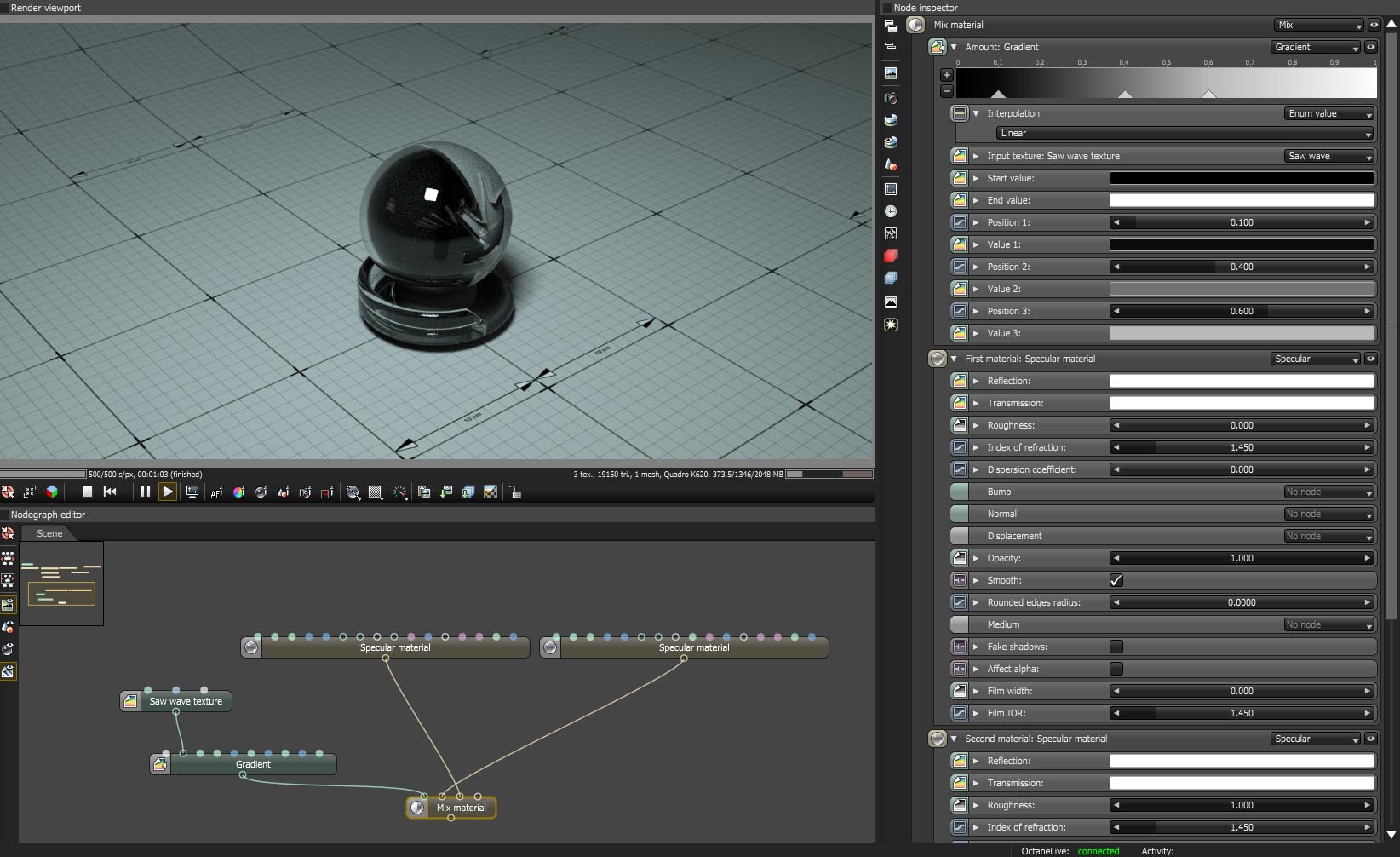This screenshot has width=1400, height=857.
Task: Click the collapse all nodes icon in Node inspector
Action: 891,46
